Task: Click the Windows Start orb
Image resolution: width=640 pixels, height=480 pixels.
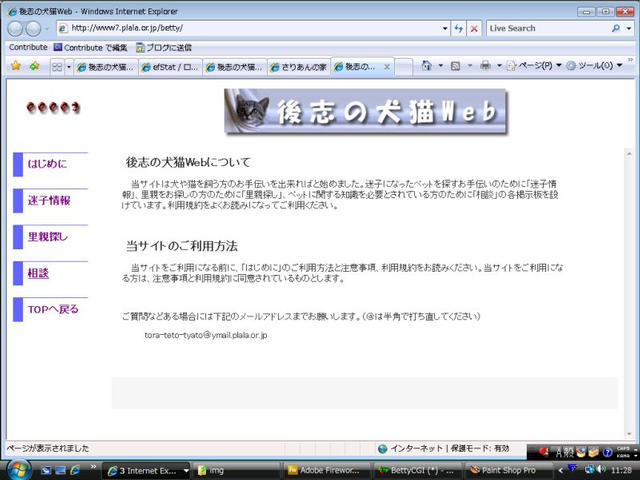Action: coord(19,469)
